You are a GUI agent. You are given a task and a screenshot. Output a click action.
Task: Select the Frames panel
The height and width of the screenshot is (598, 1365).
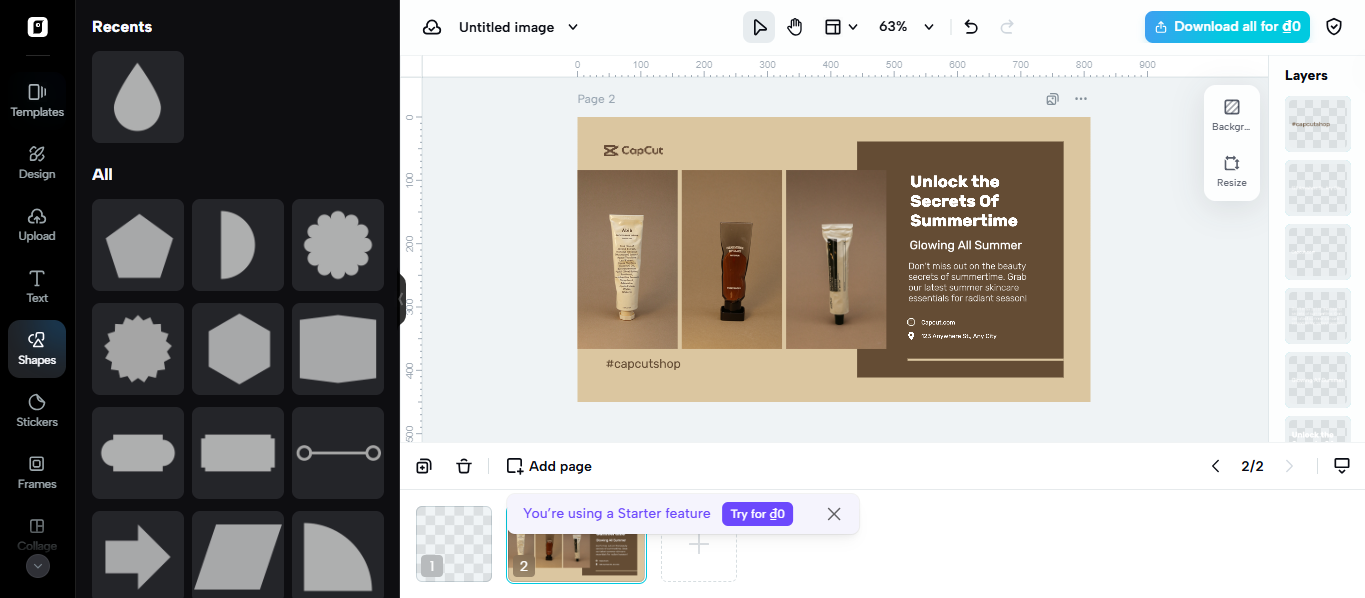[36, 473]
